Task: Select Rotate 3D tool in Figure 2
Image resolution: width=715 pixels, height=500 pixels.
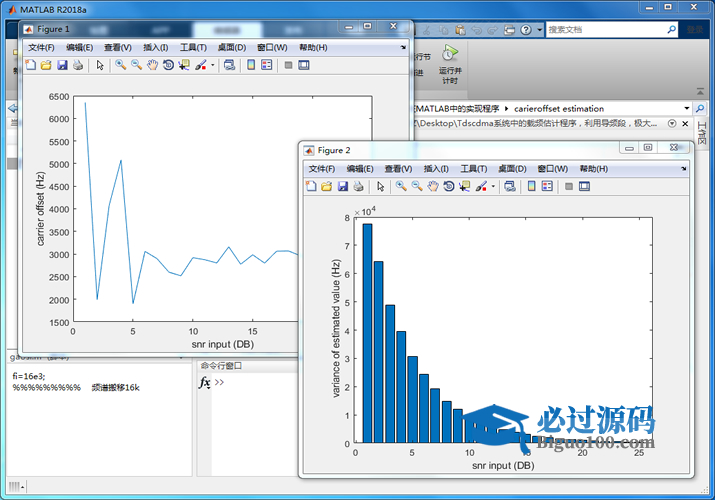Action: pyautogui.click(x=449, y=186)
